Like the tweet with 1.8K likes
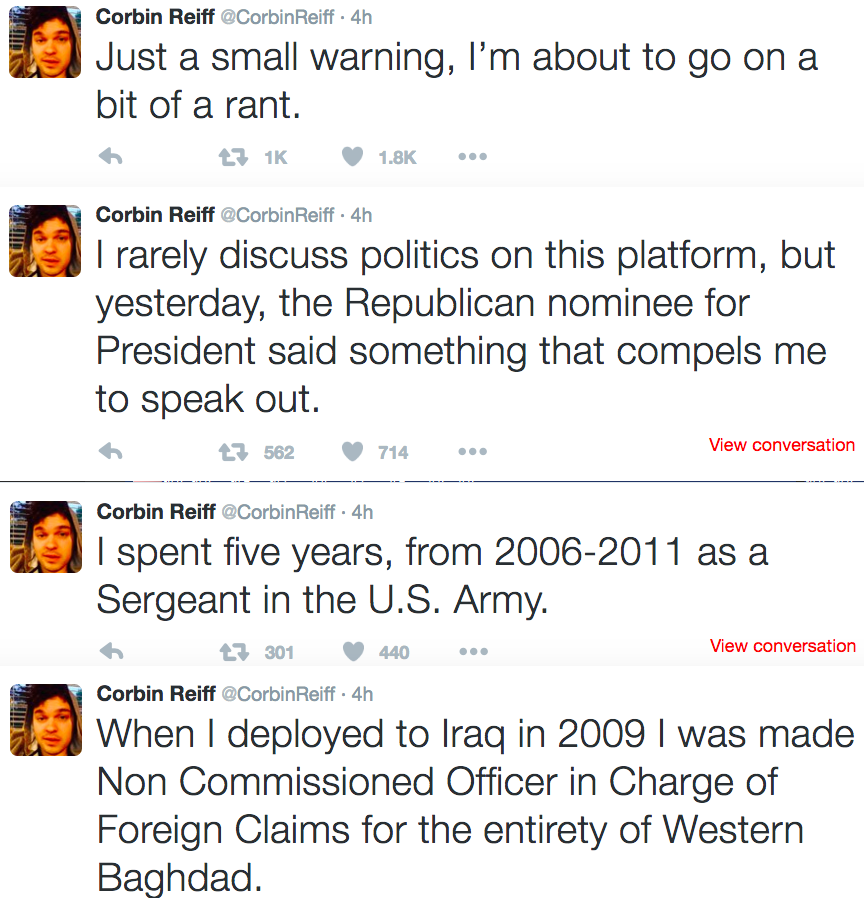The image size is (864, 898). coord(353,156)
